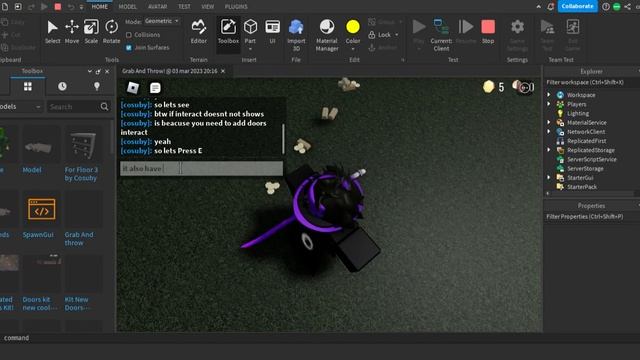Stop the running test
The height and width of the screenshot is (360, 640).
(x=488, y=31)
